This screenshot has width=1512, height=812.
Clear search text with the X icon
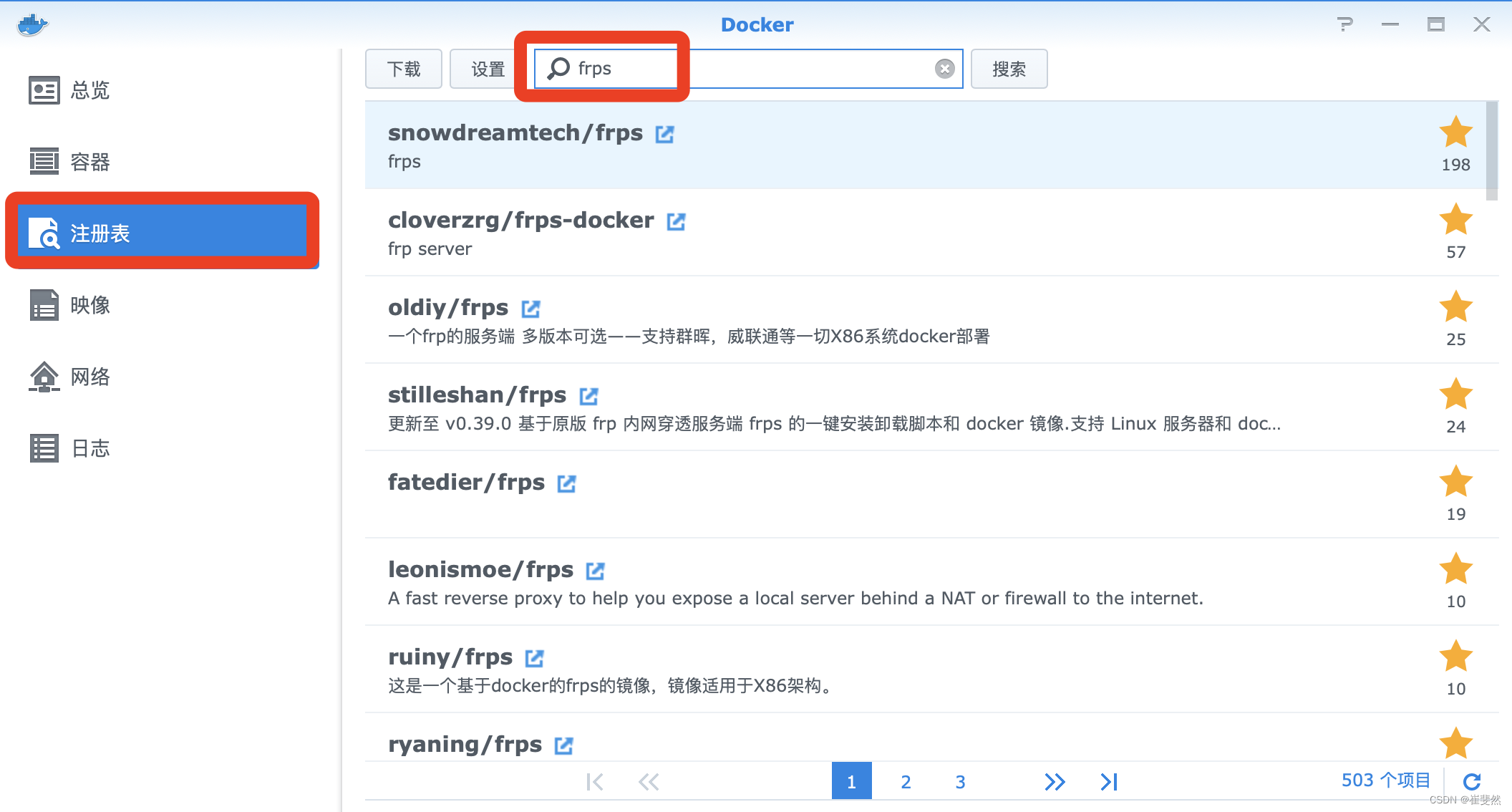945,69
